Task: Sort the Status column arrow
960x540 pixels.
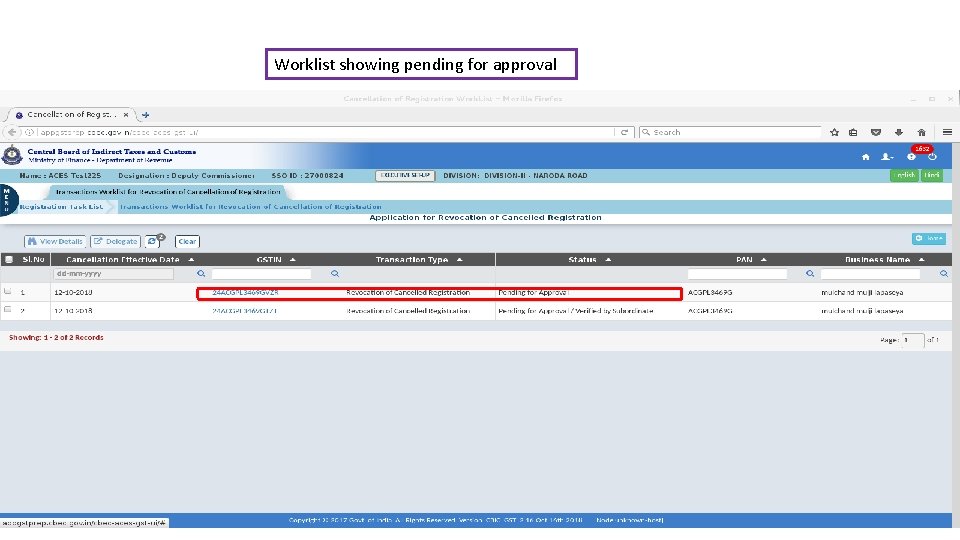Action: (608, 260)
